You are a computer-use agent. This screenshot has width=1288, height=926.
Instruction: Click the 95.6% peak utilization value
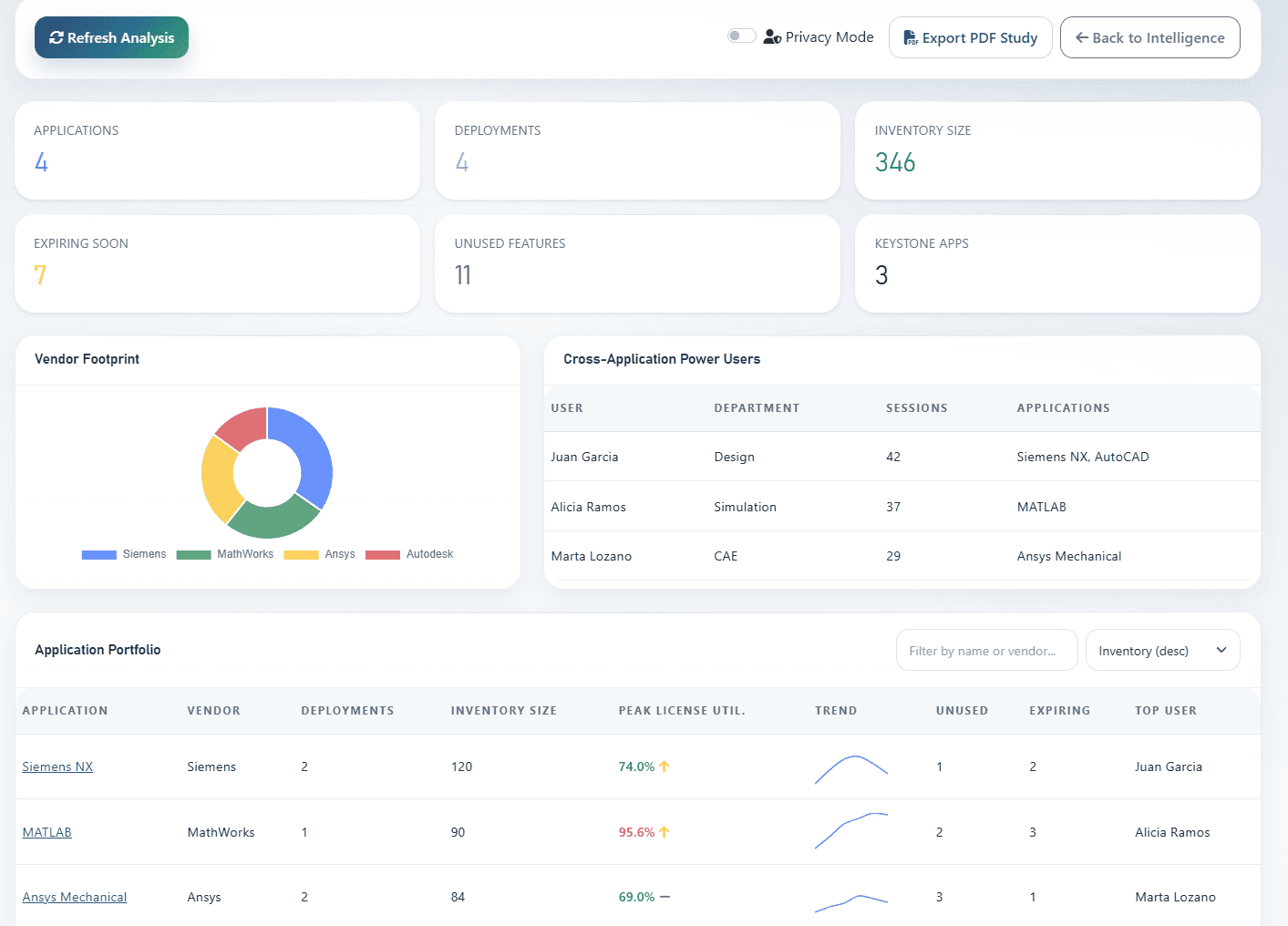(x=636, y=832)
